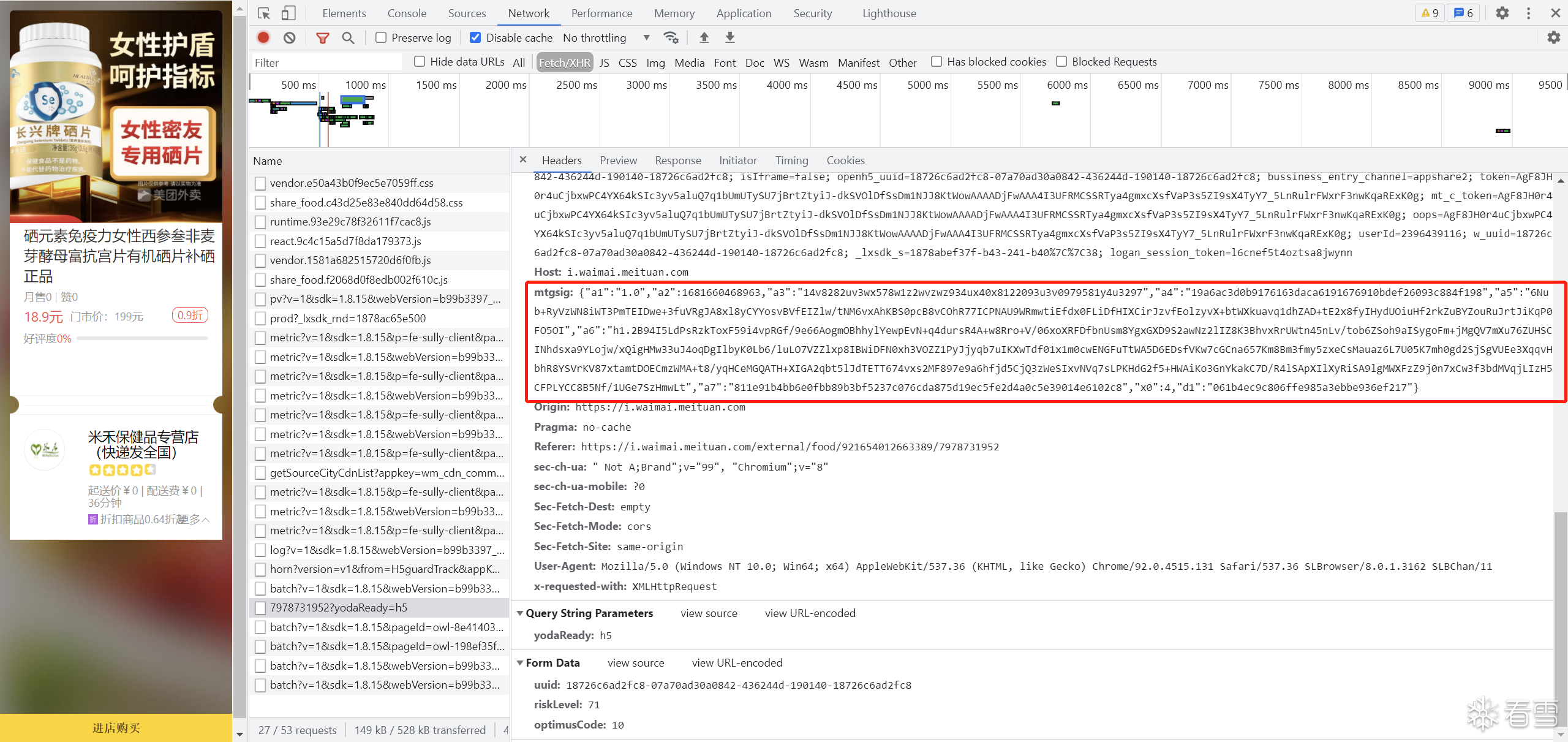Check Hide data URLs option

coord(420,61)
